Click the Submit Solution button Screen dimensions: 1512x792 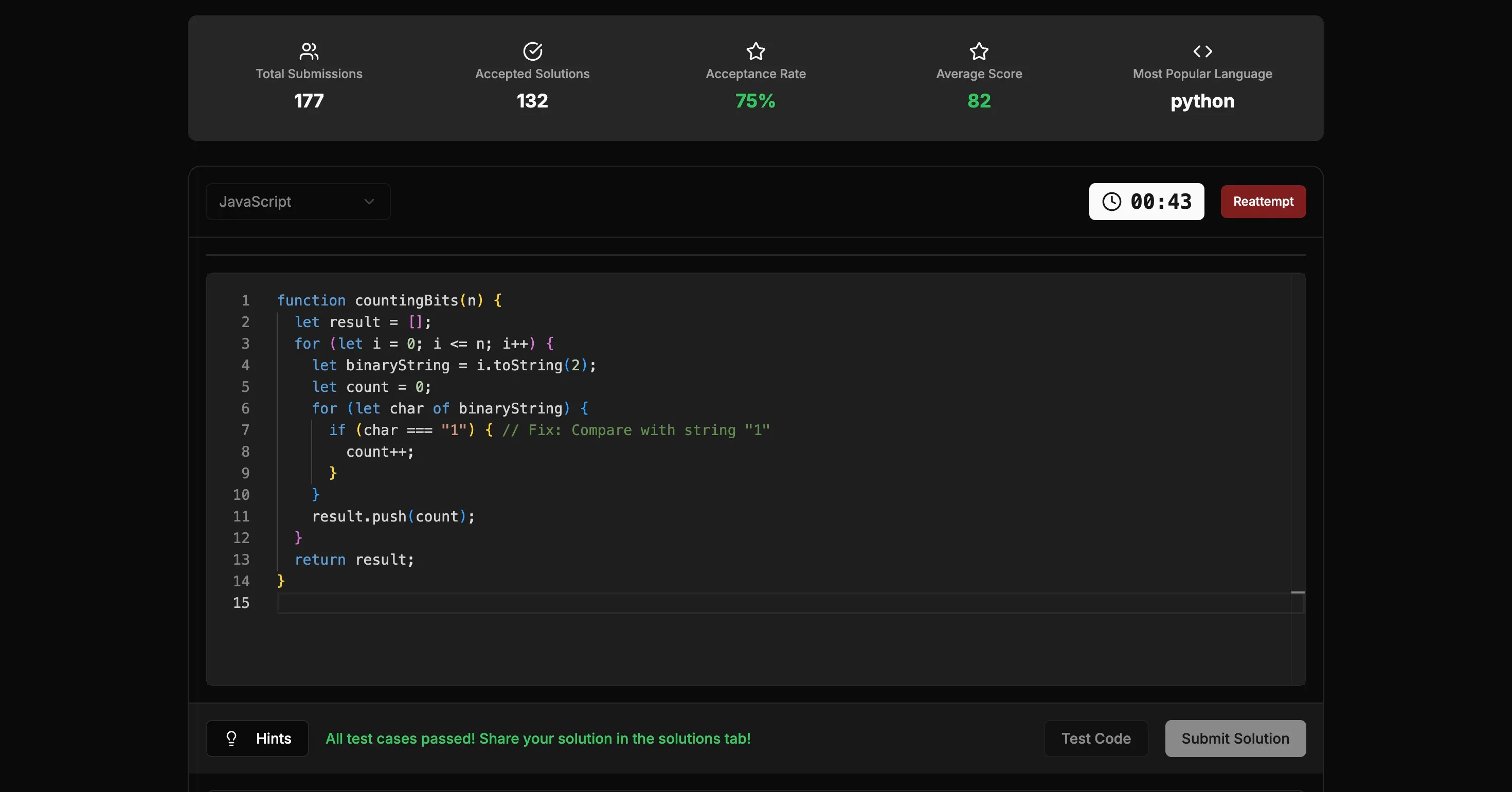point(1235,739)
